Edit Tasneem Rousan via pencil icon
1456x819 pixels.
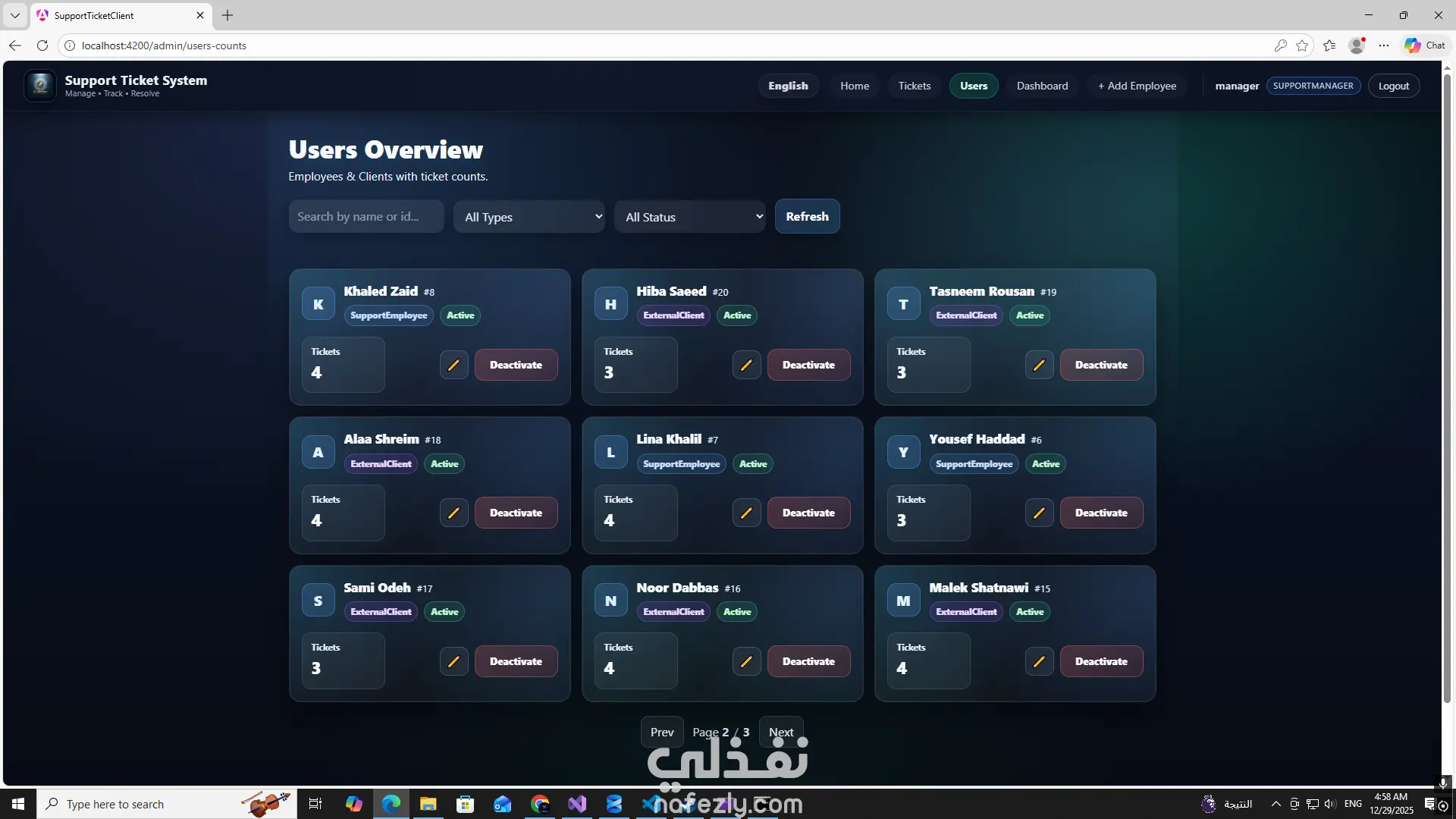click(1039, 365)
